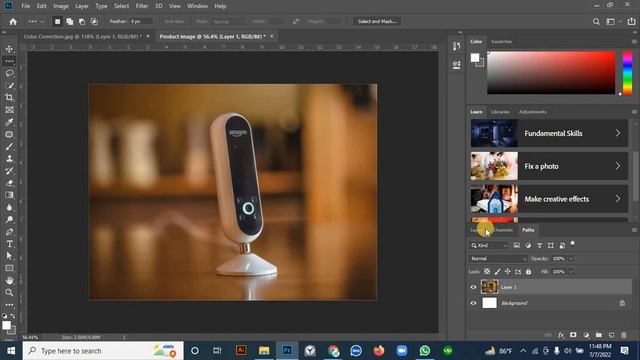Select the Move tool
Screen dimensions: 640x360
coord(9,49)
